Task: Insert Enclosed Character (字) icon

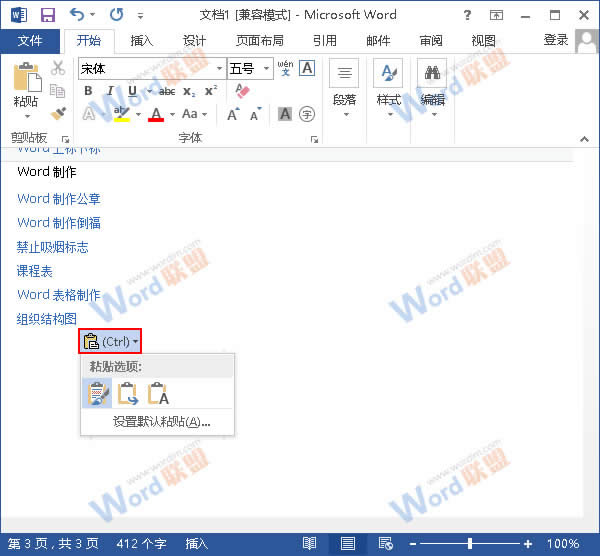Action: (307, 114)
